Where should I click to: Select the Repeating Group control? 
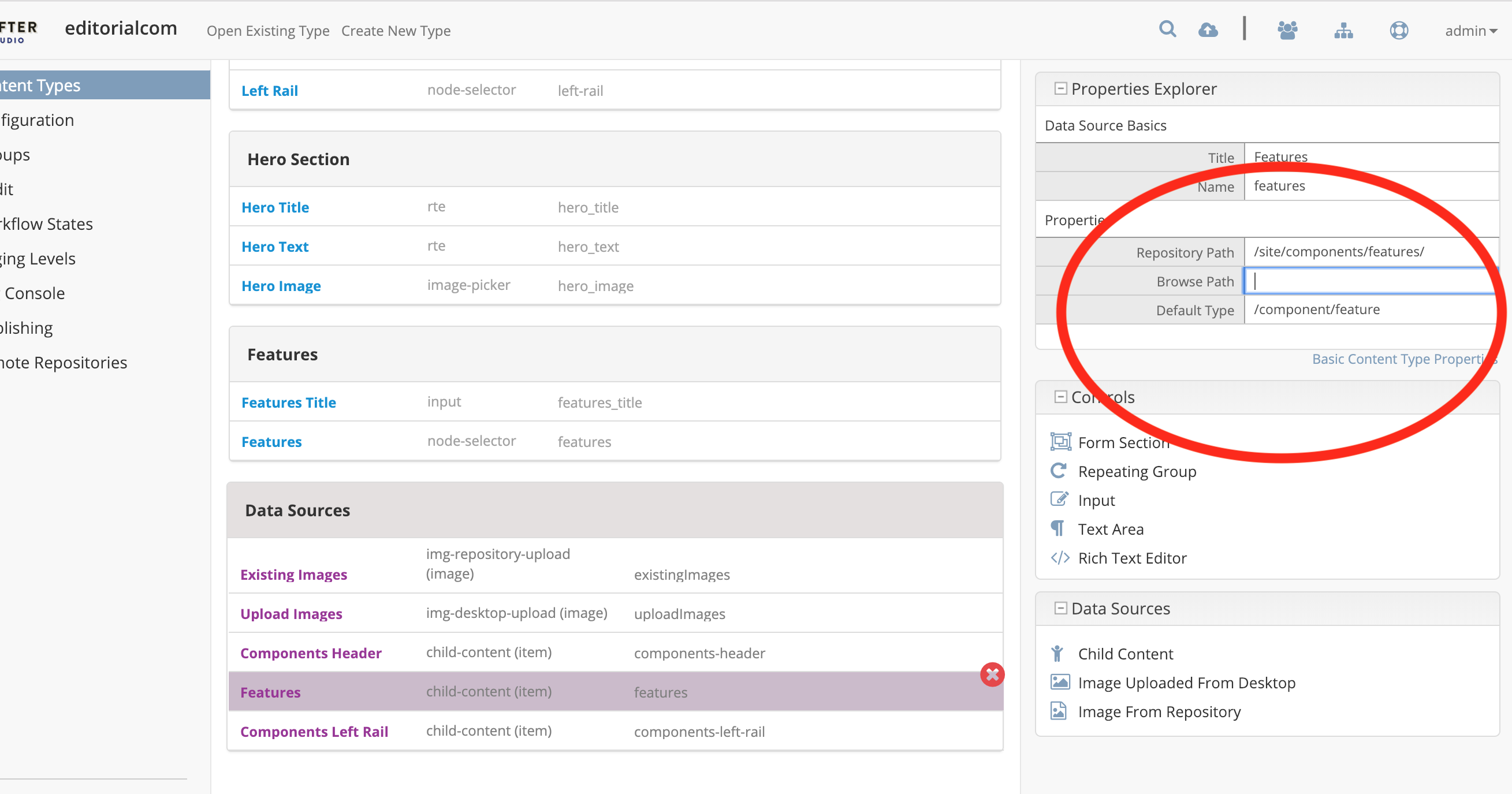(1137, 471)
